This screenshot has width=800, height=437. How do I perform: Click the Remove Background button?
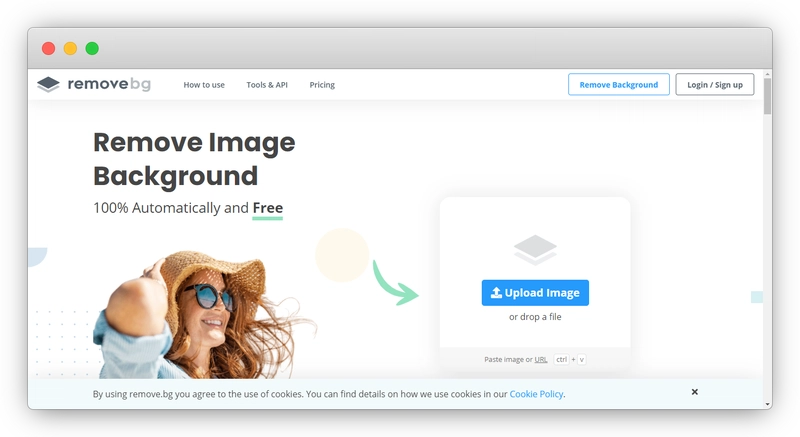[x=619, y=85]
